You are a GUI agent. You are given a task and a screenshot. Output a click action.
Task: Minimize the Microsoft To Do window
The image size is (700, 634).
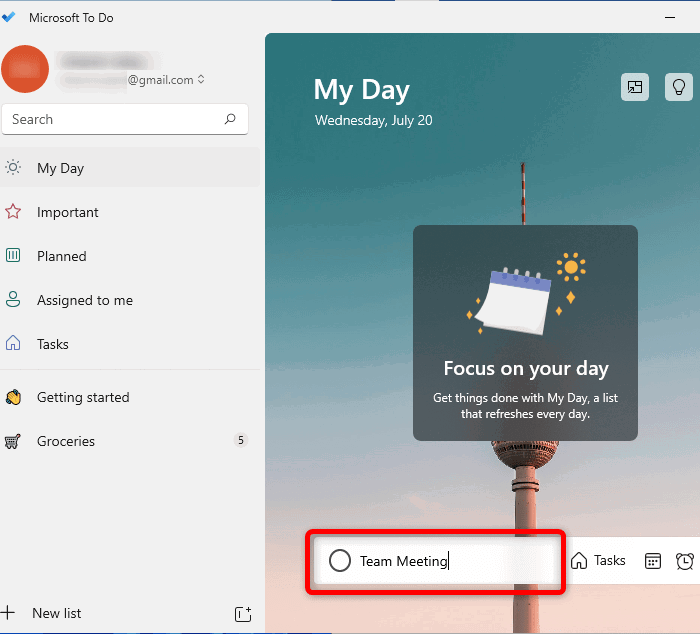pyautogui.click(x=670, y=17)
